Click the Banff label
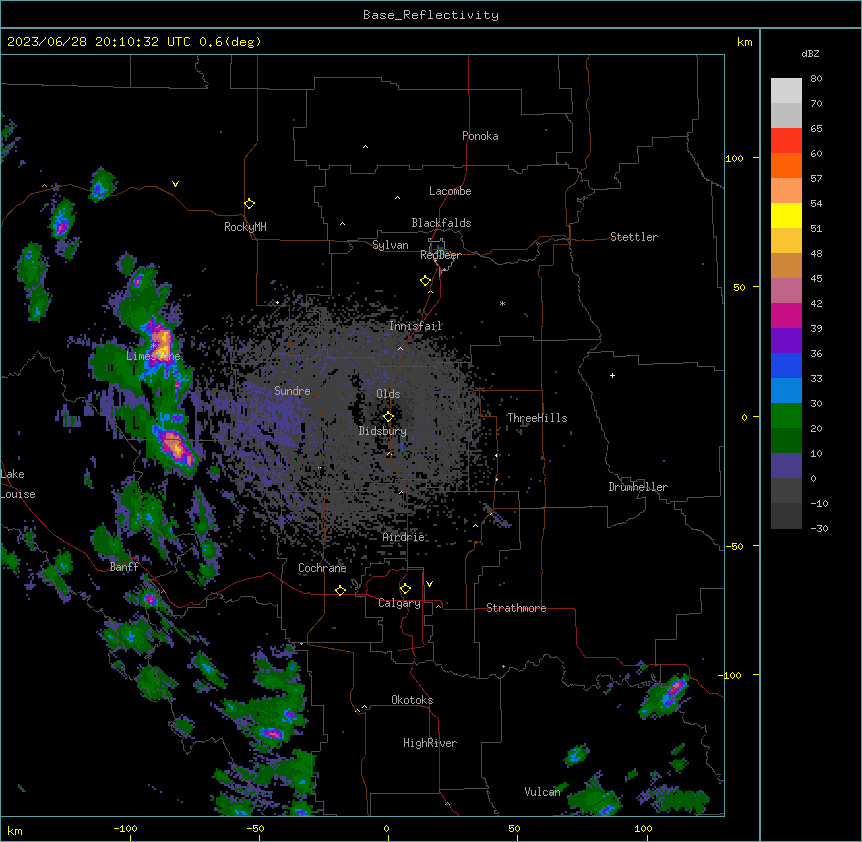 (124, 567)
